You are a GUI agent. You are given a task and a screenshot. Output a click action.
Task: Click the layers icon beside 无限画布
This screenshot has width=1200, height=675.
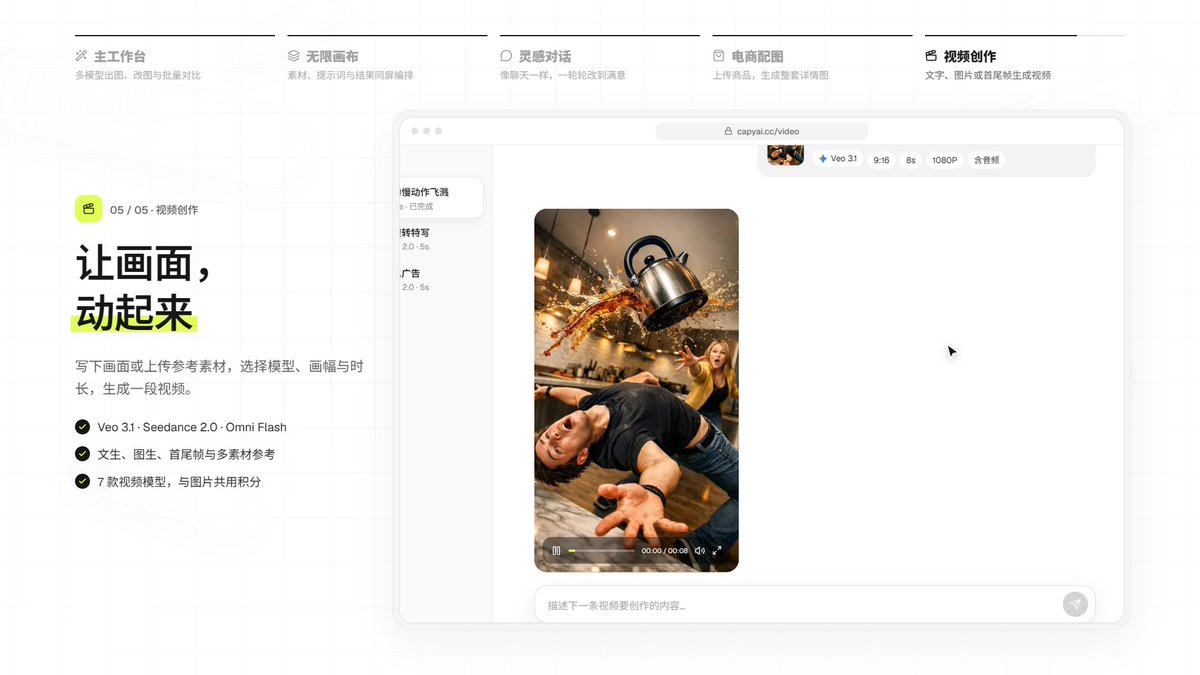click(293, 56)
